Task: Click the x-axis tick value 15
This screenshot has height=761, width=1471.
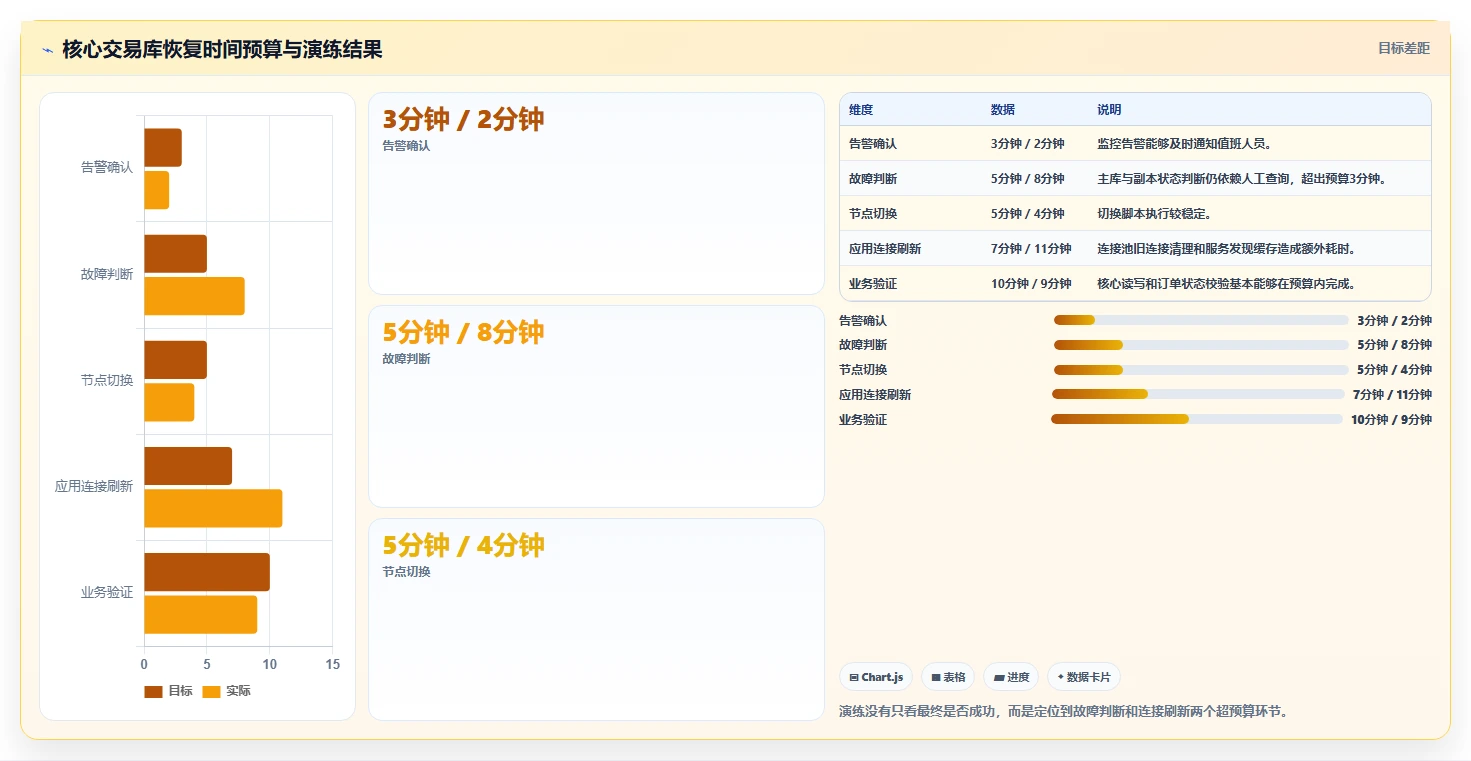Action: tap(333, 665)
